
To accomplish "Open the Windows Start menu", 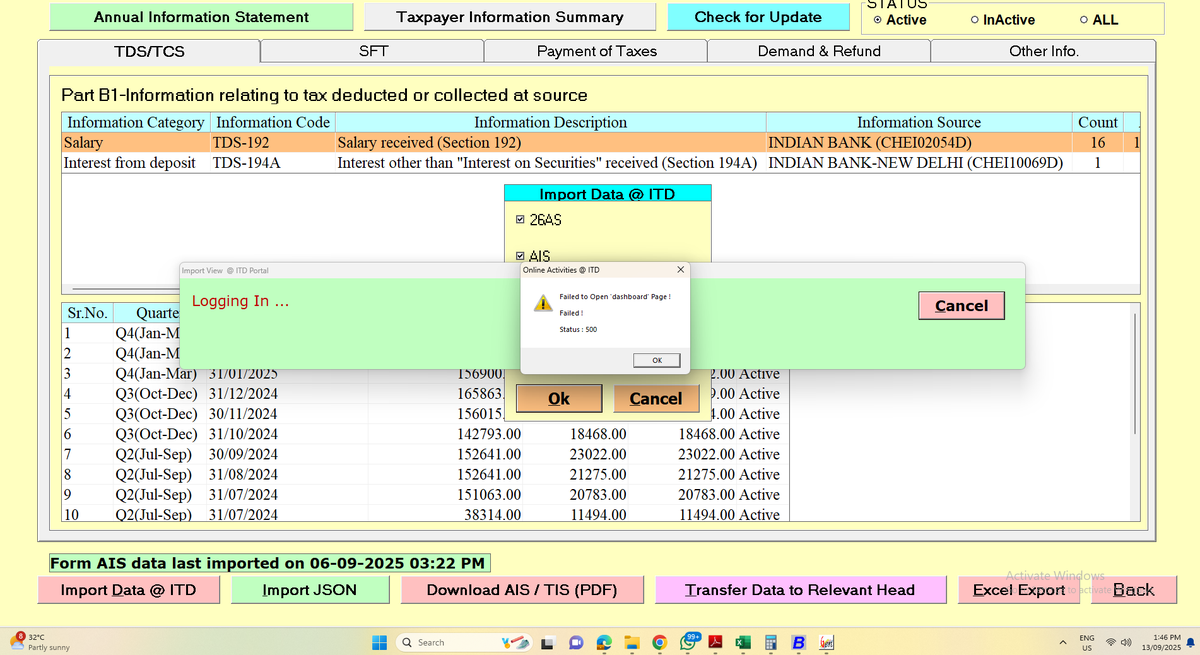I will (x=379, y=642).
